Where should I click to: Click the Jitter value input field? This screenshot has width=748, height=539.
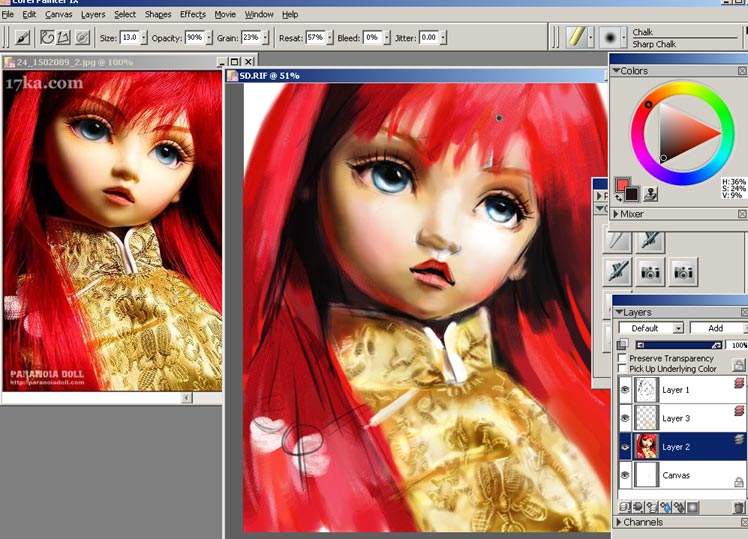pyautogui.click(x=429, y=37)
